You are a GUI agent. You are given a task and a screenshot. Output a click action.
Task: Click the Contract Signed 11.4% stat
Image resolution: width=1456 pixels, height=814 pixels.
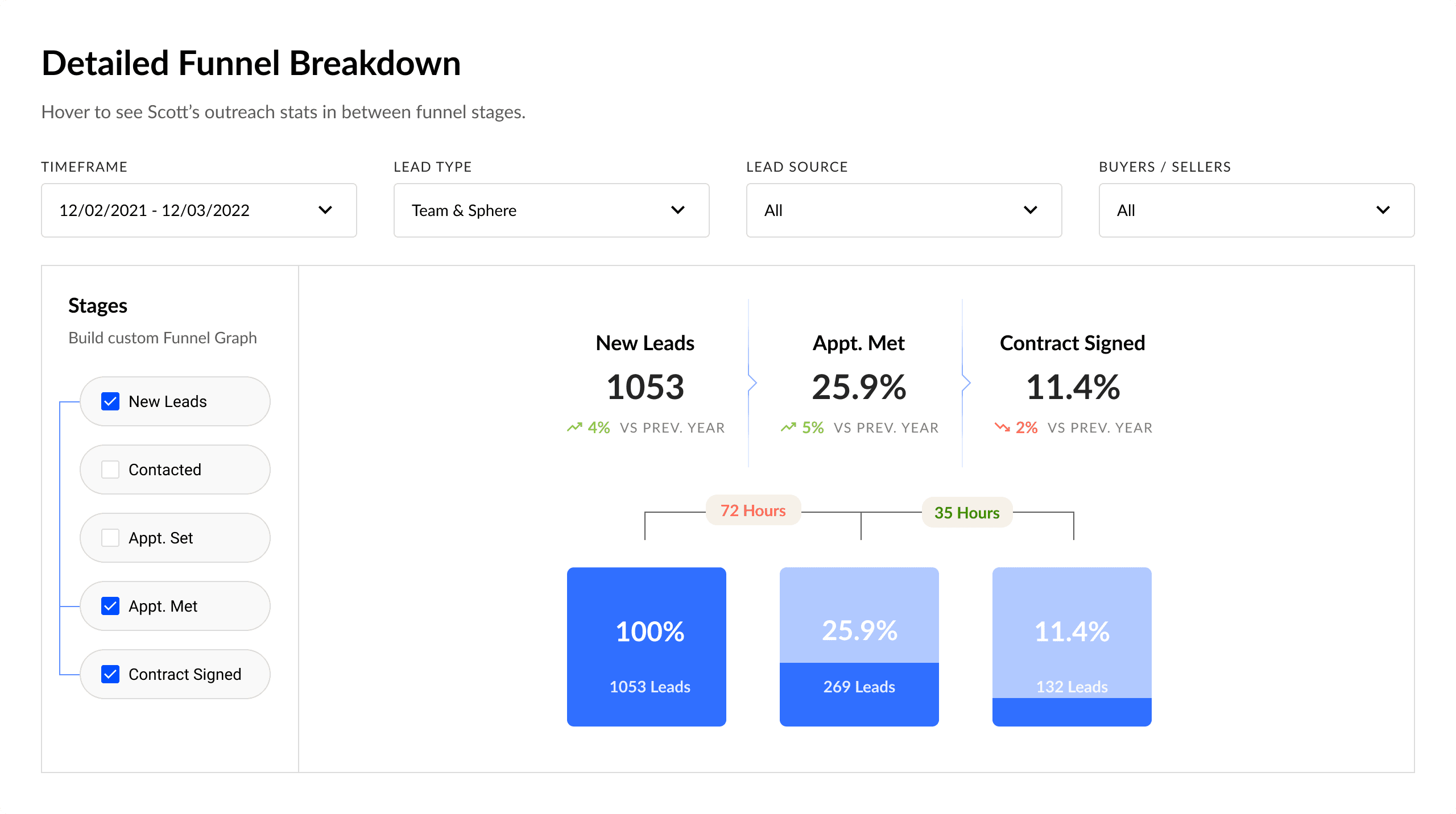1073,387
